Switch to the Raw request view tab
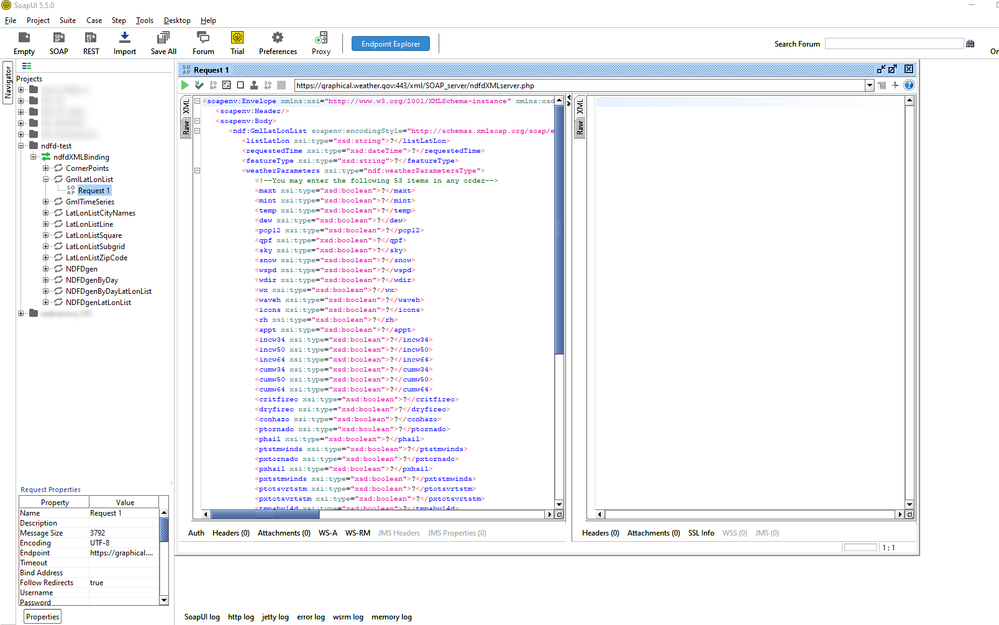Image resolution: width=999 pixels, height=625 pixels. 185,127
